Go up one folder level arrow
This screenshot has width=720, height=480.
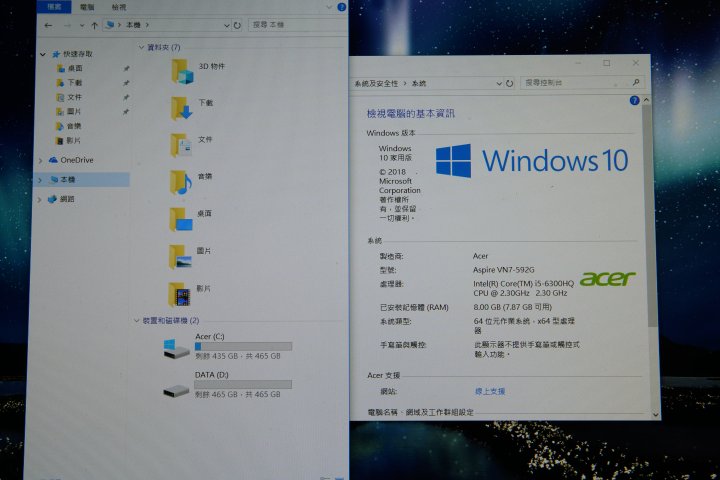[94, 26]
